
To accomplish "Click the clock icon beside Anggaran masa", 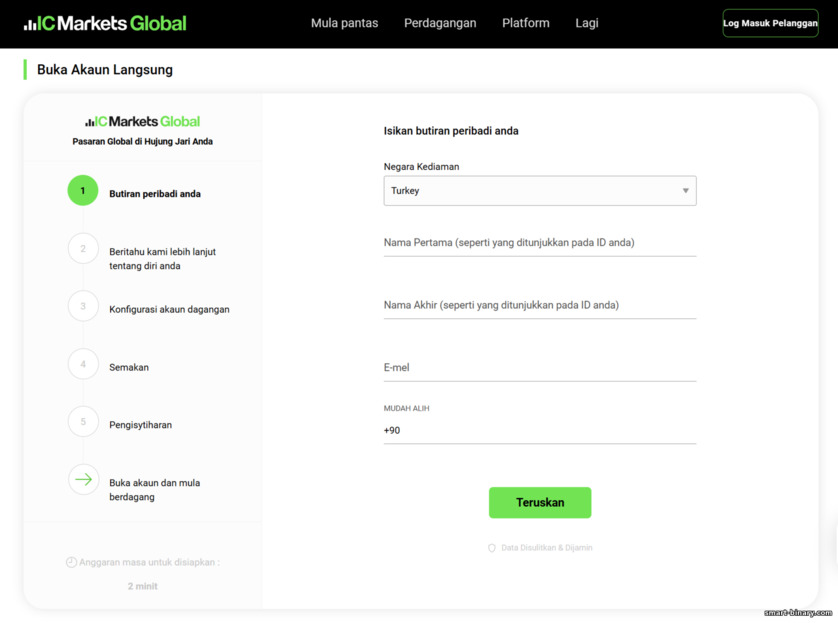I will [71, 562].
